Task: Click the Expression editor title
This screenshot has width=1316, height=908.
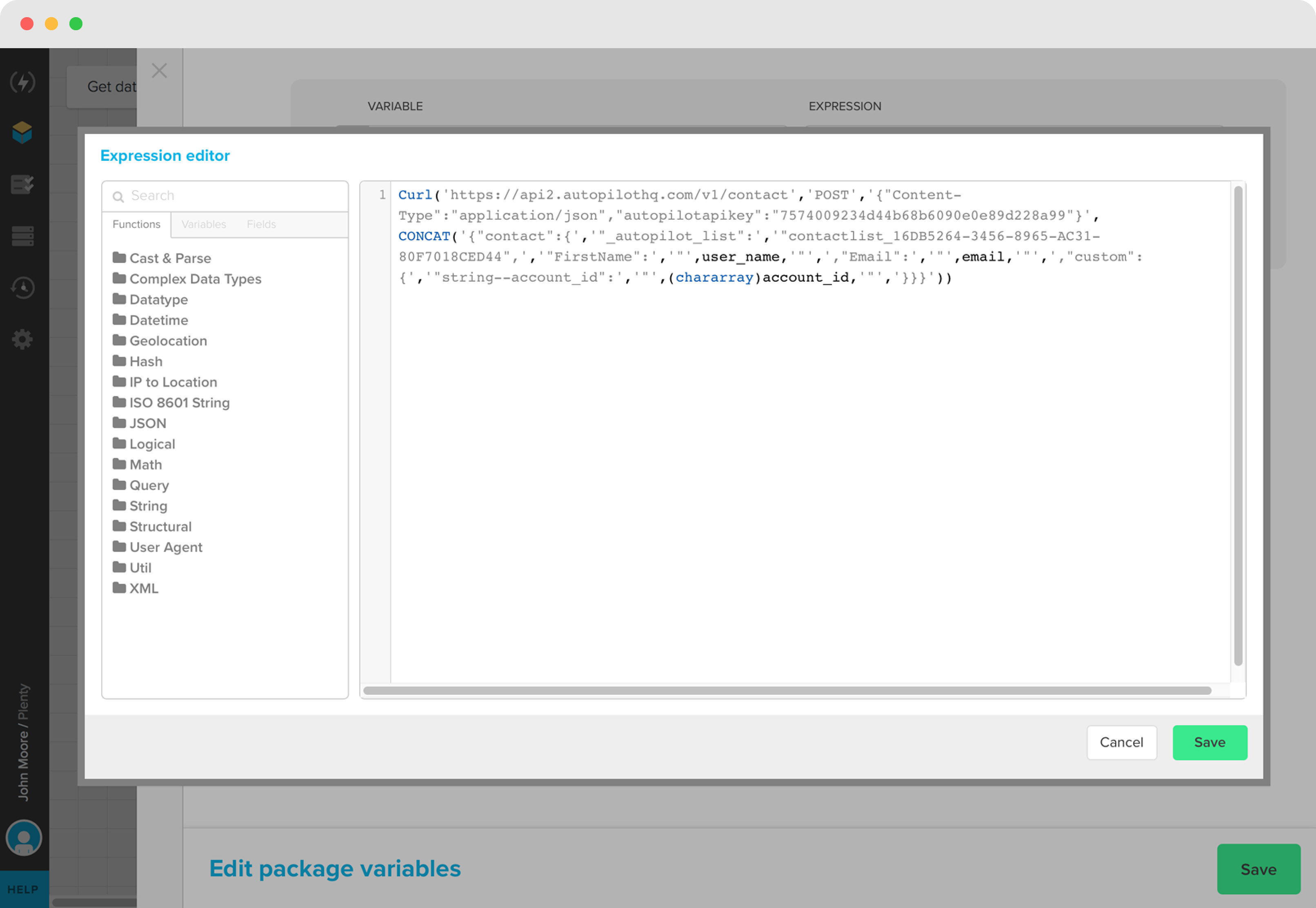Action: point(165,155)
